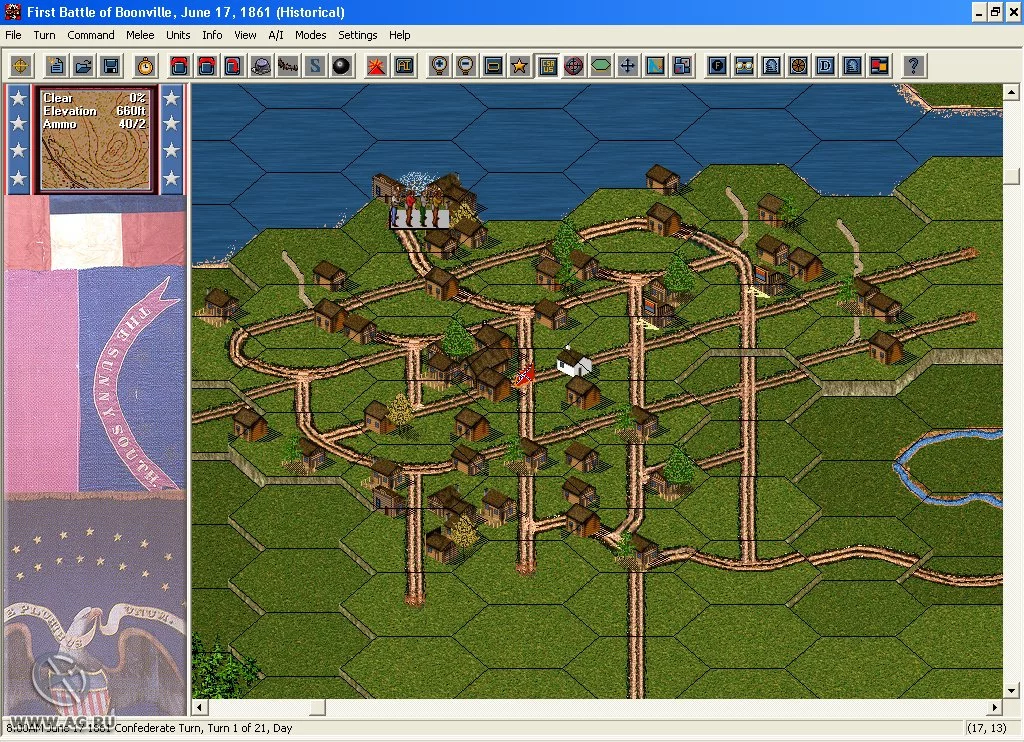Click the white church building on map
The height and width of the screenshot is (742, 1024).
coord(574,362)
